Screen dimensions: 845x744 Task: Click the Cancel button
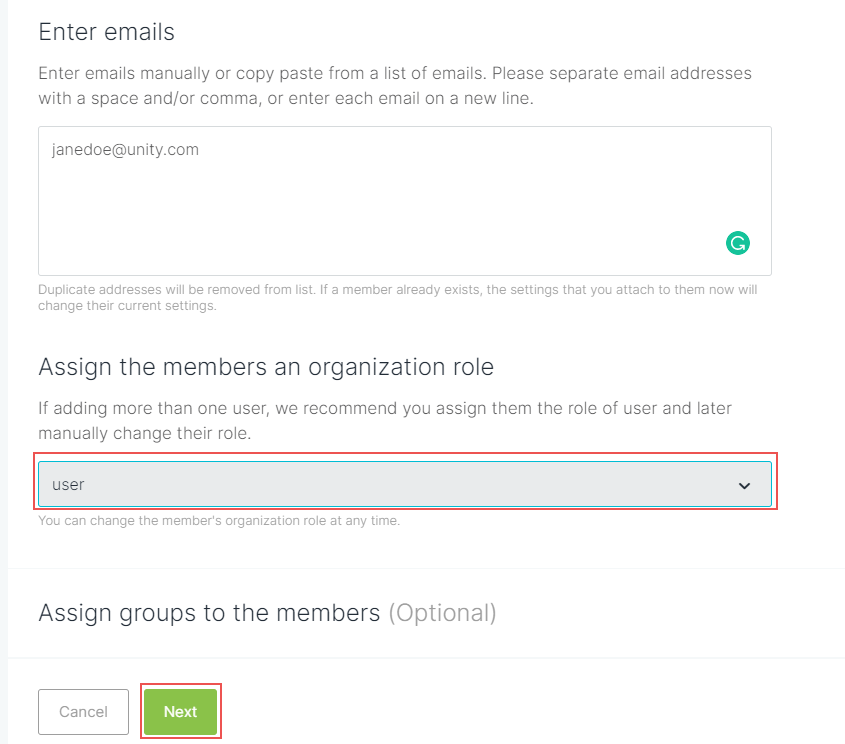click(84, 712)
